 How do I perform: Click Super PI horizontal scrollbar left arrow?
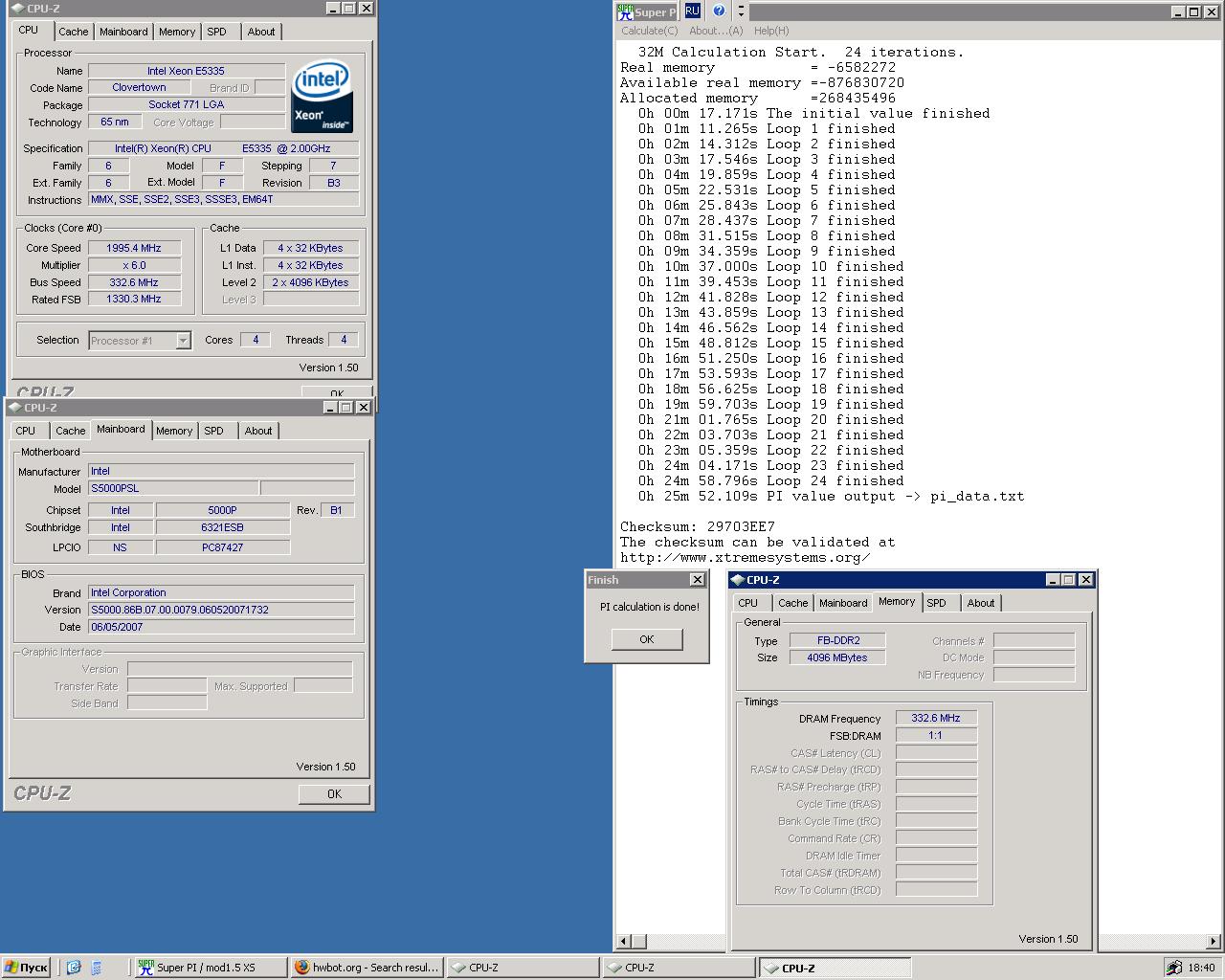(x=624, y=942)
